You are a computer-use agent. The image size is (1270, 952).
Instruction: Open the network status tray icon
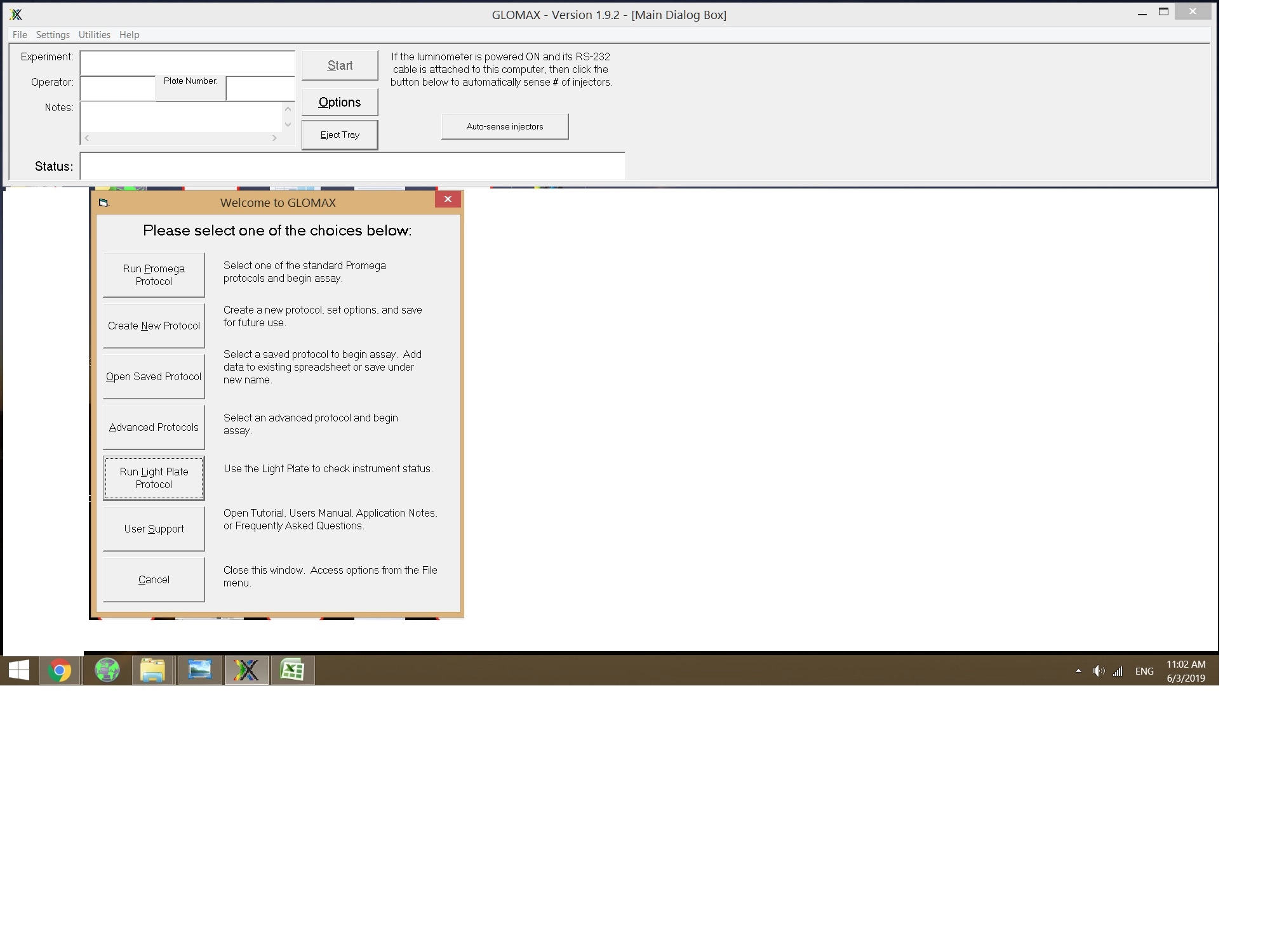point(1118,670)
